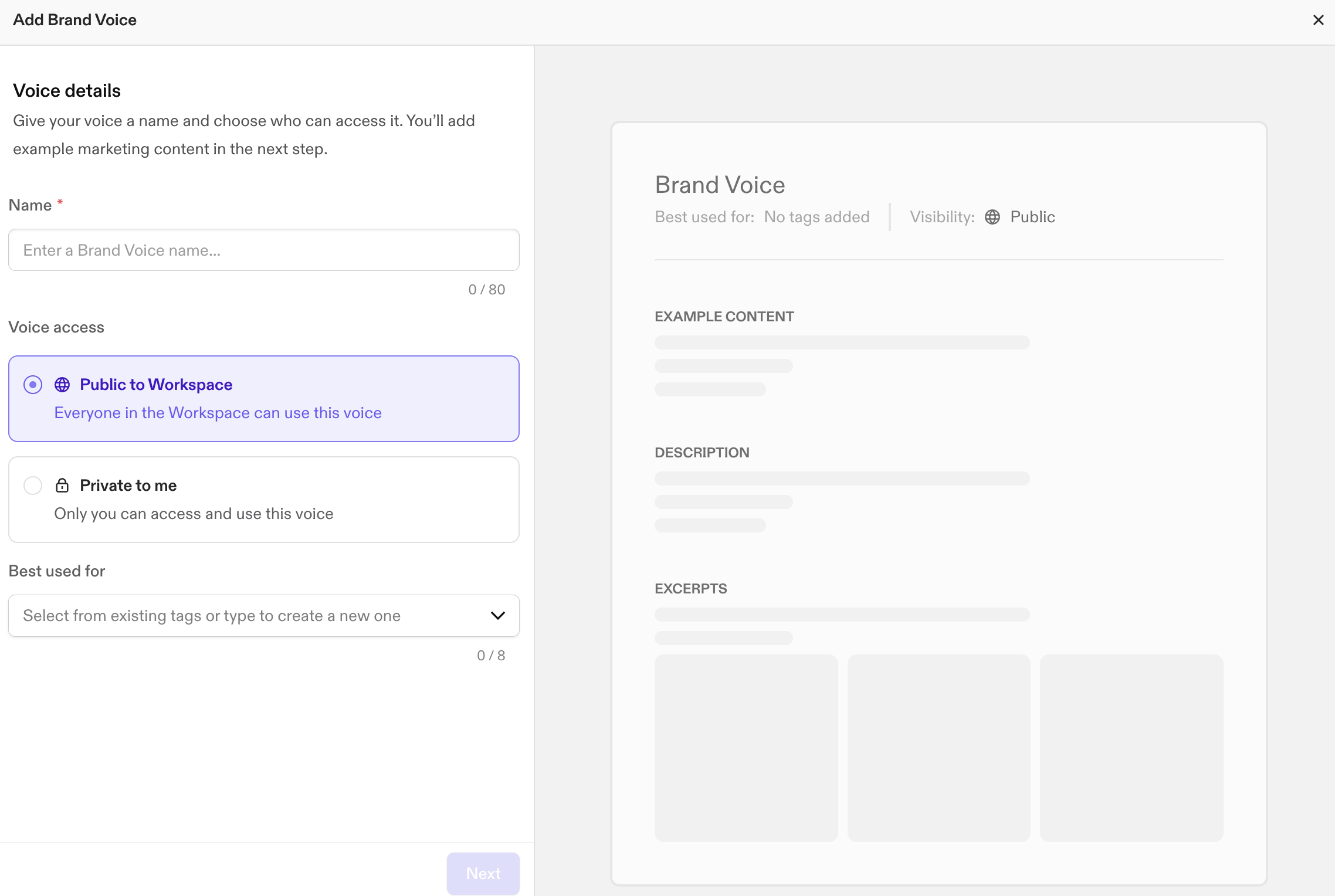Click the last excerpt placeholder card
The image size is (1335, 896).
click(1131, 748)
